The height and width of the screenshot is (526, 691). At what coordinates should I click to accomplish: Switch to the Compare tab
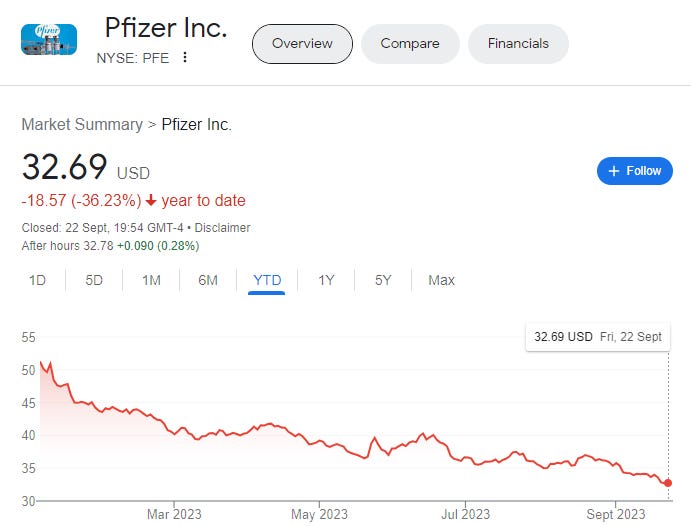pos(410,44)
